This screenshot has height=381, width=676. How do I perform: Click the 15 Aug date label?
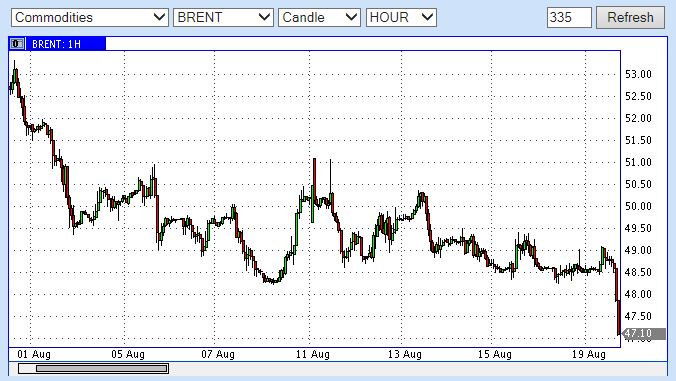coord(494,354)
